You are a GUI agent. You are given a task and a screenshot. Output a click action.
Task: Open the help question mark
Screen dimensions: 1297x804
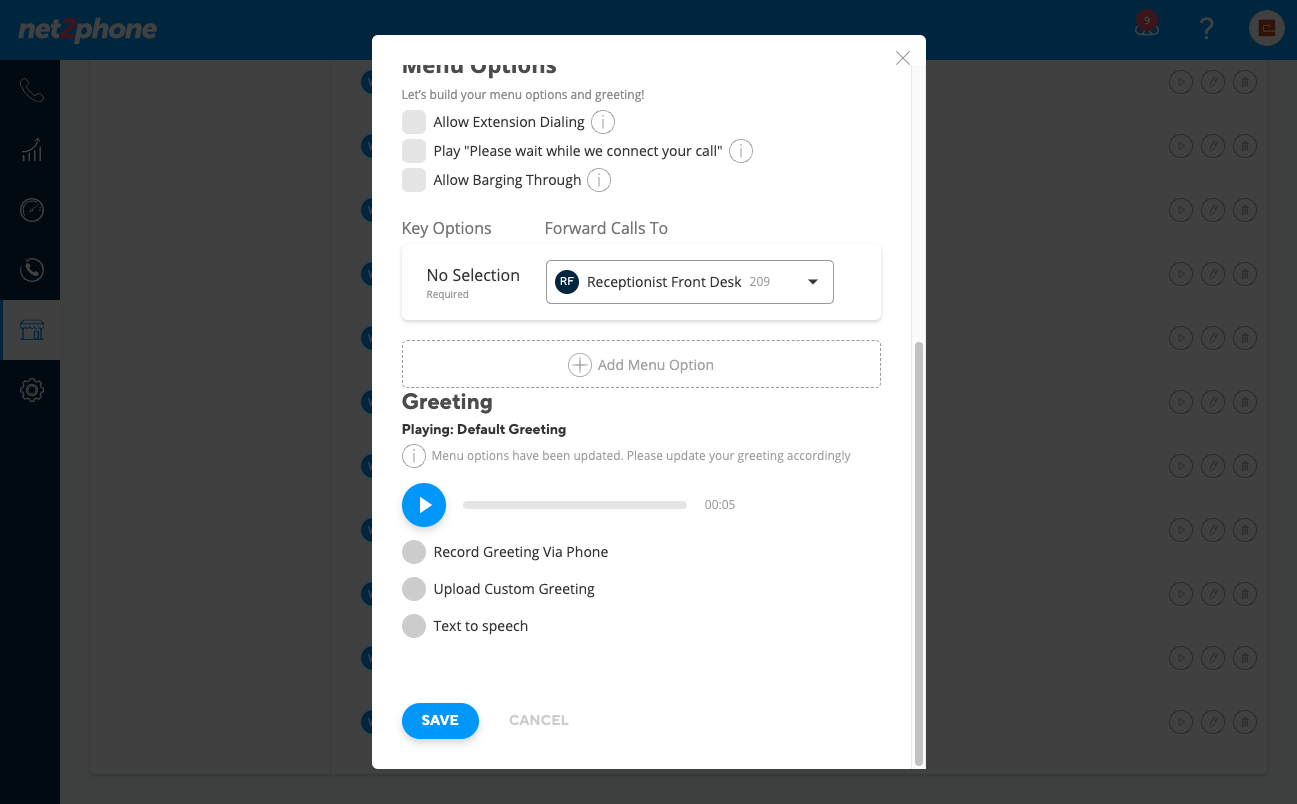[x=1207, y=29]
